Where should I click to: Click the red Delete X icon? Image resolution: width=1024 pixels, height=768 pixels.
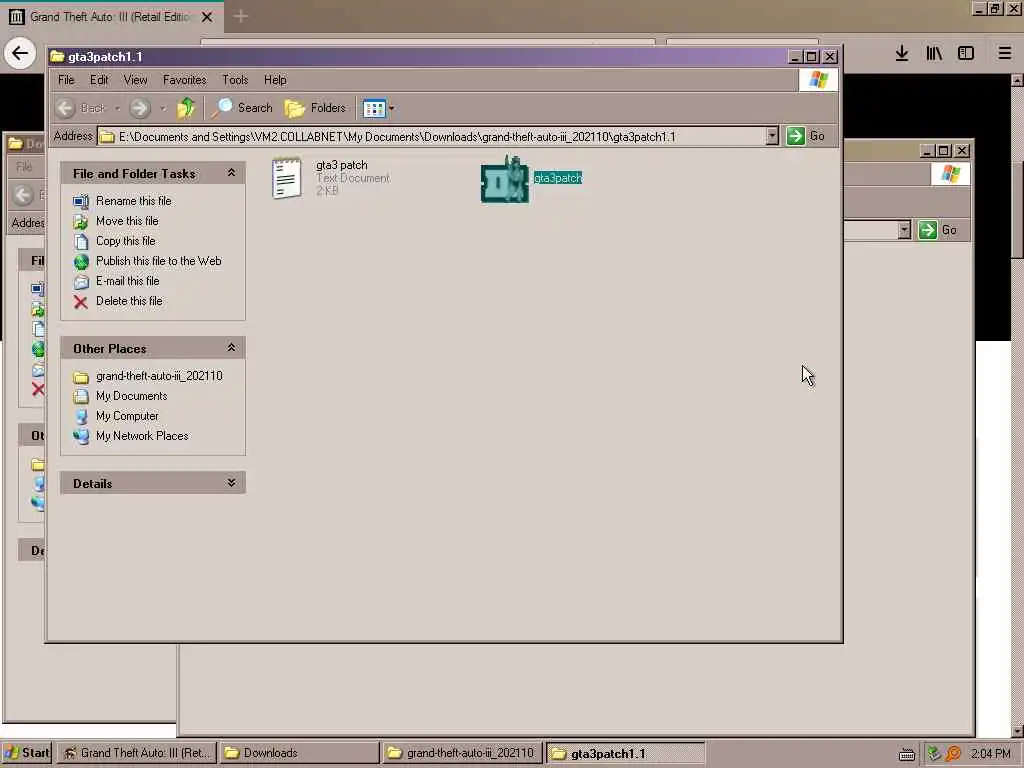coord(81,302)
